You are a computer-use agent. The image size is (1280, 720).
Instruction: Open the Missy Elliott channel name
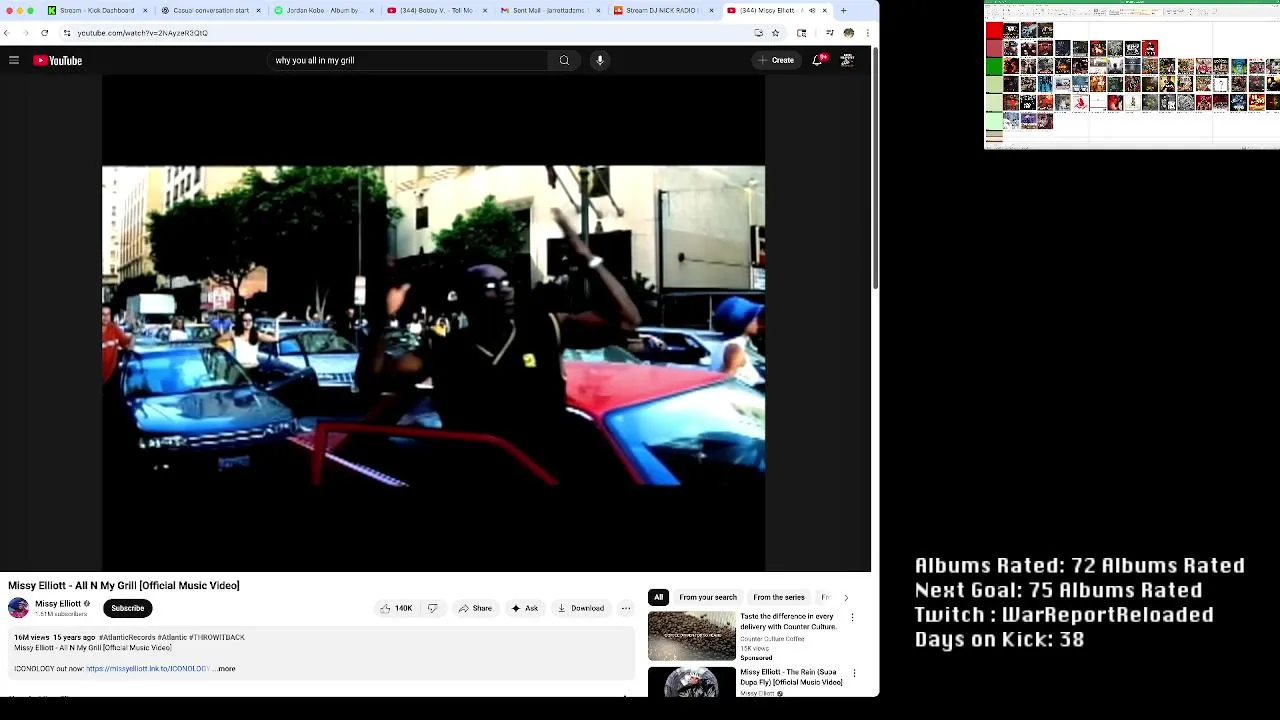click(57, 604)
